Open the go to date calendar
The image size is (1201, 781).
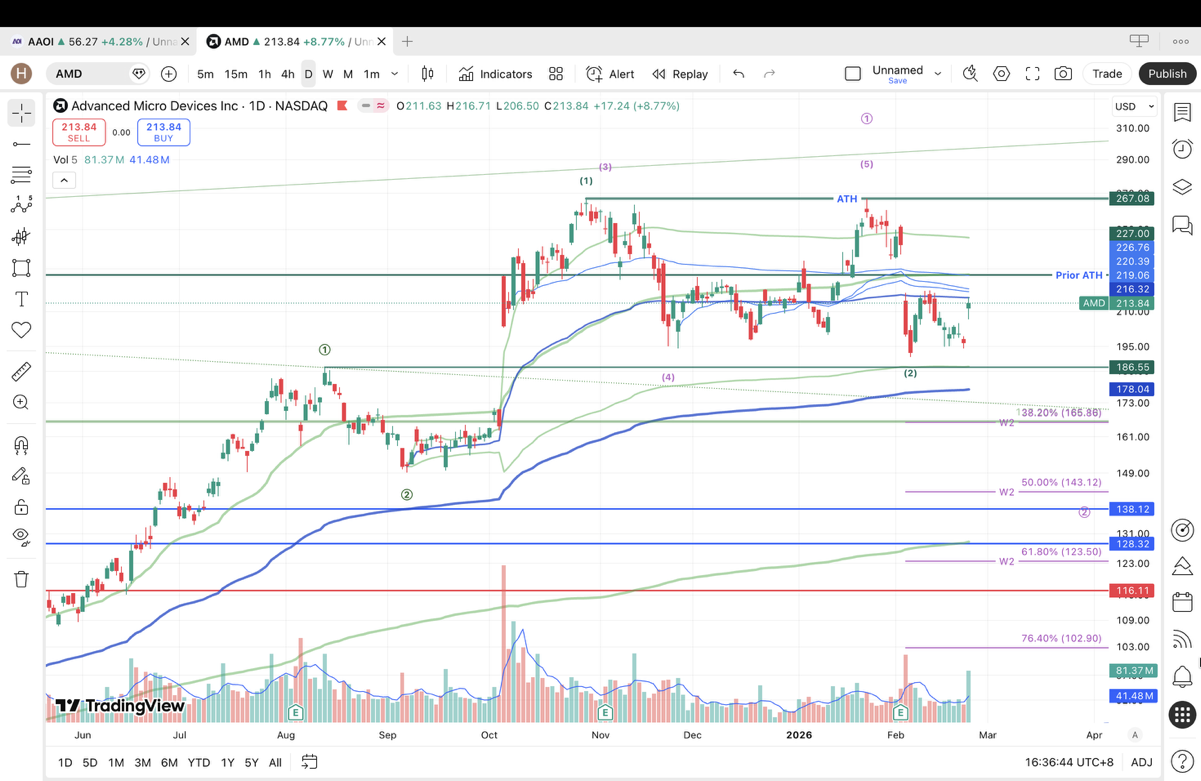click(x=309, y=762)
